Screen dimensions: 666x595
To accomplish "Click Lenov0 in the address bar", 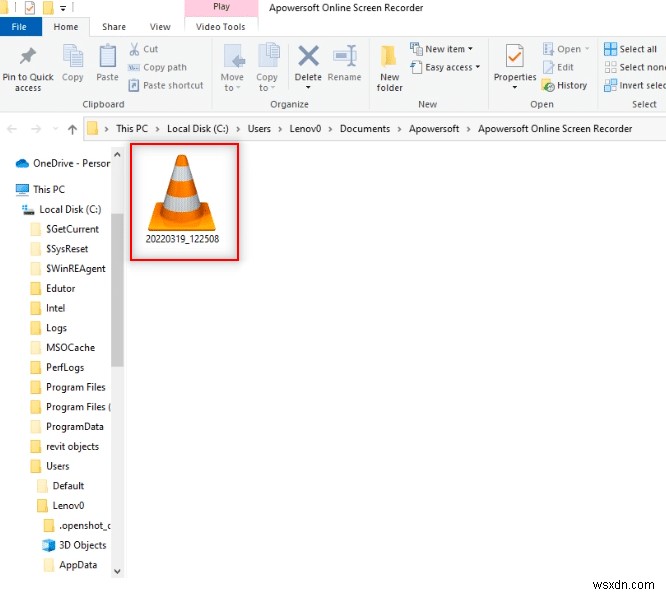I will [x=305, y=129].
